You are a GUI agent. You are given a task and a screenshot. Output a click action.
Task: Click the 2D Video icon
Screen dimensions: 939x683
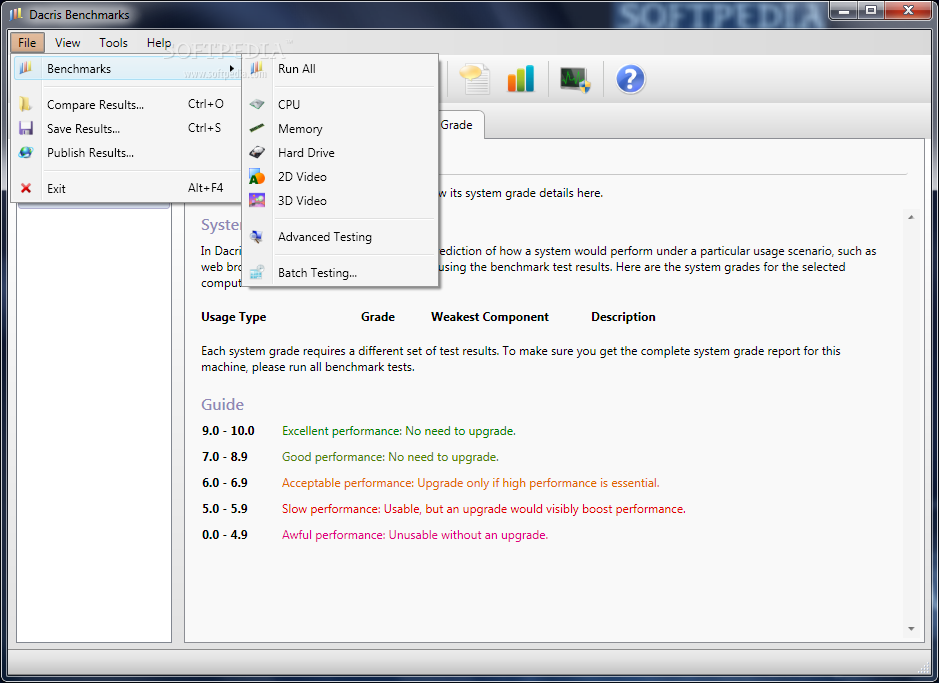(257, 176)
